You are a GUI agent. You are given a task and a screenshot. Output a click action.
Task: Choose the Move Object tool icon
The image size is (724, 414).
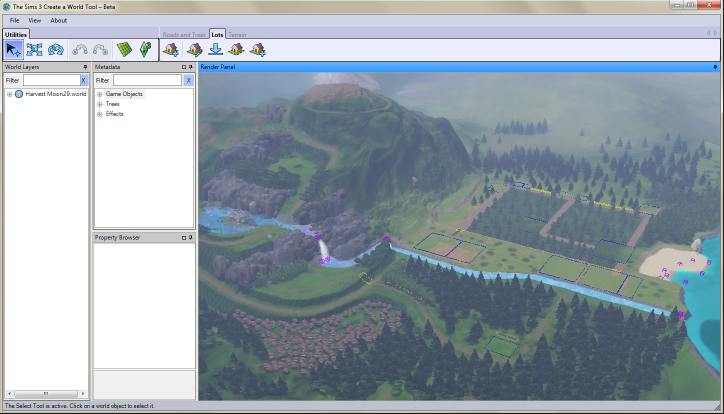[x=34, y=49]
